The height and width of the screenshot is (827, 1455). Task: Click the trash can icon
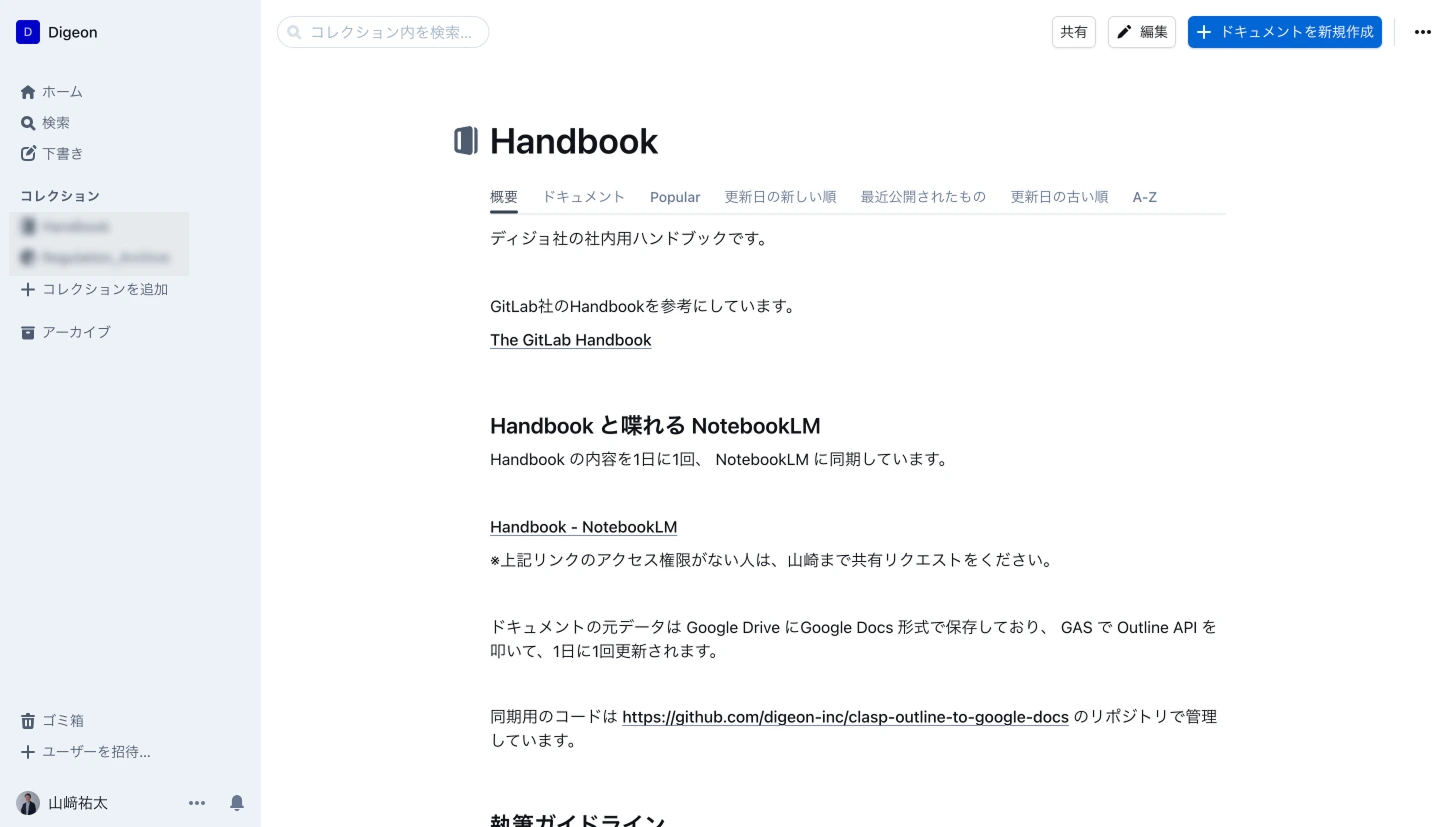pos(28,721)
